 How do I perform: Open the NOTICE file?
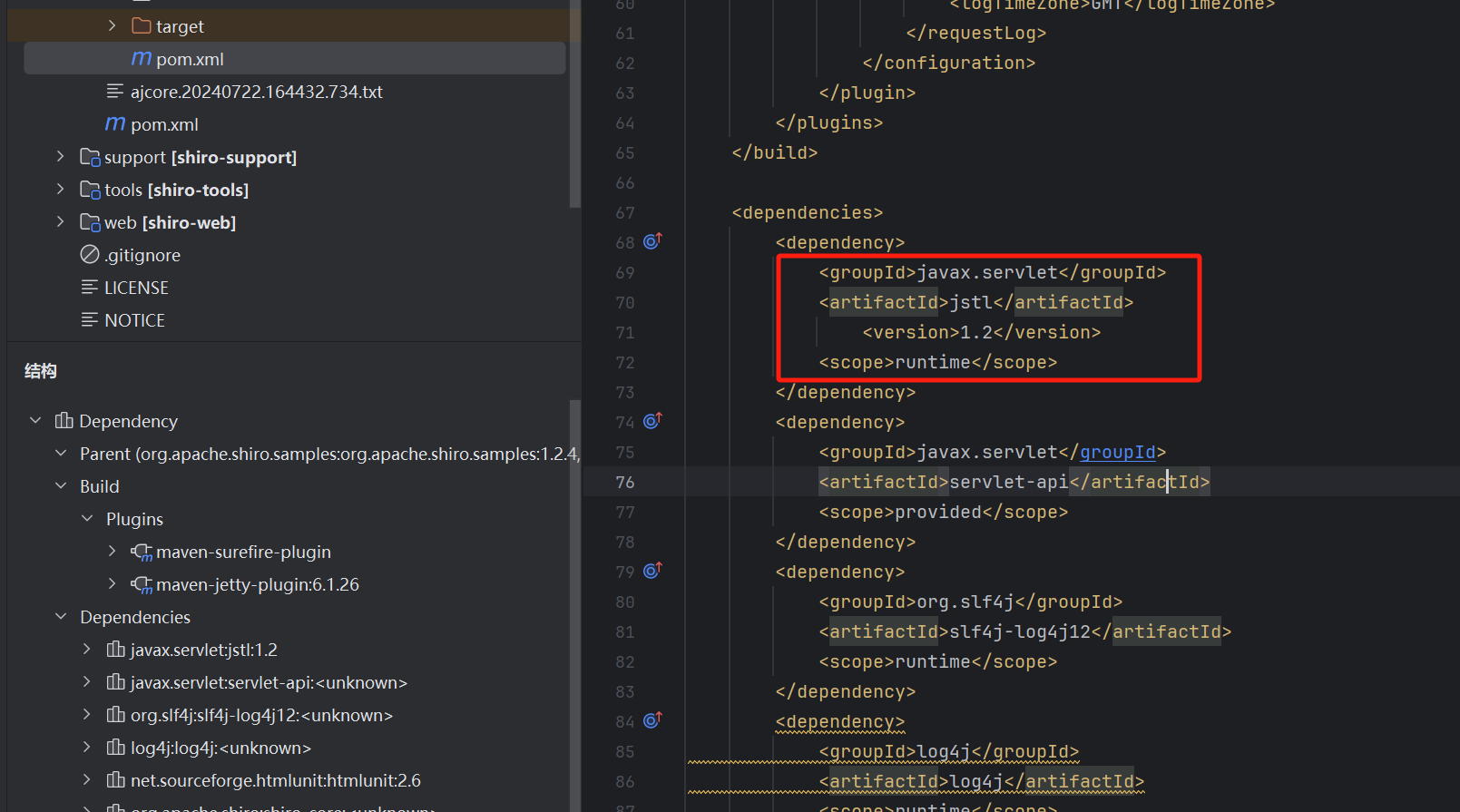134,320
